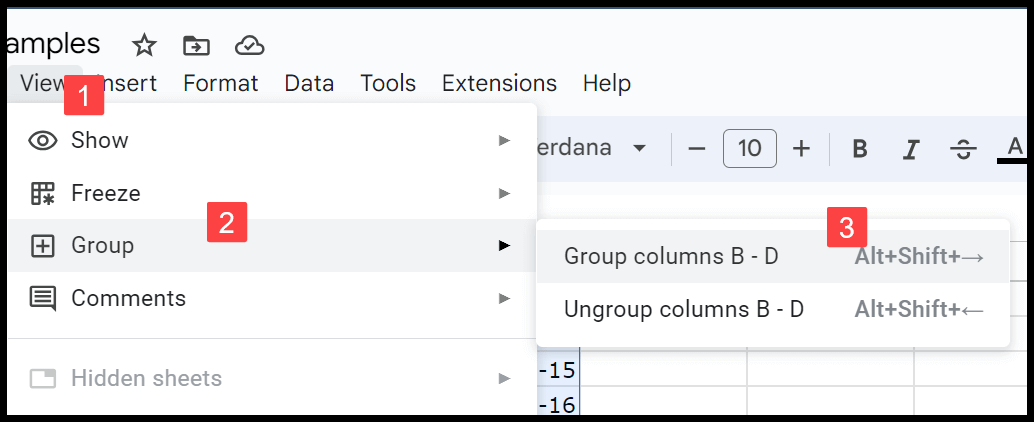
Task: Open the Help menu
Action: pos(607,84)
